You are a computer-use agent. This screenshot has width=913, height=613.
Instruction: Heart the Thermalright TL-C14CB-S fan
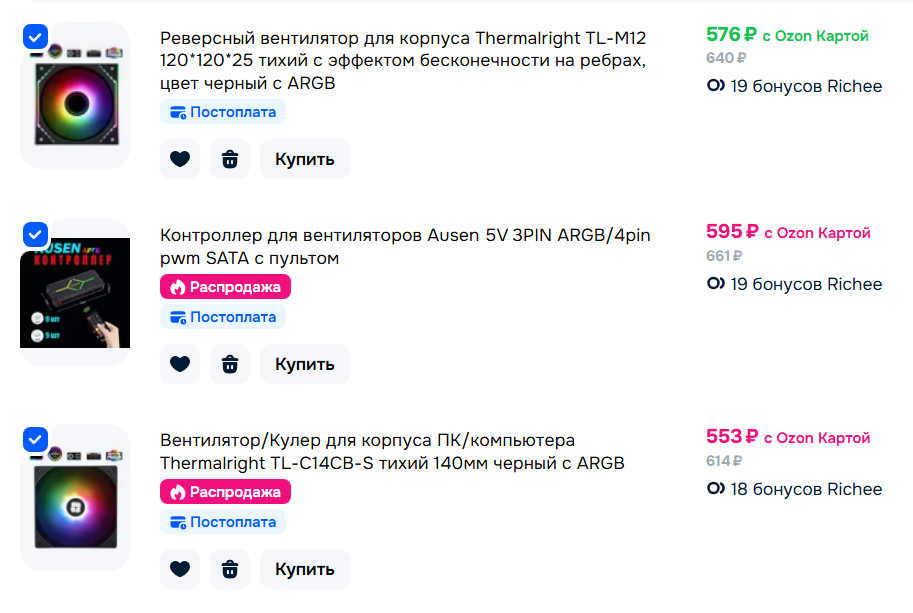pos(180,569)
